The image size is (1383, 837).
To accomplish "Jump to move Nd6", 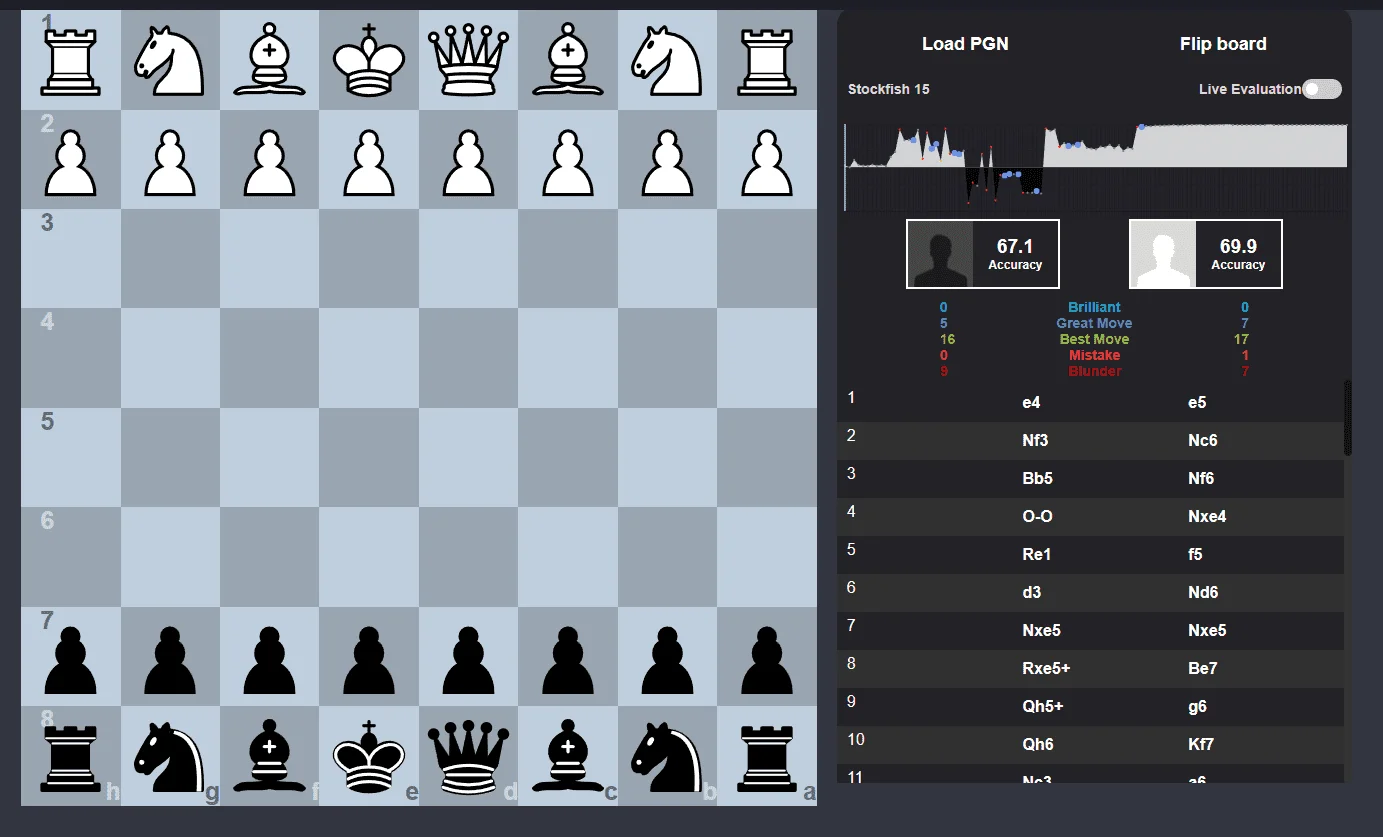I will [1203, 593].
